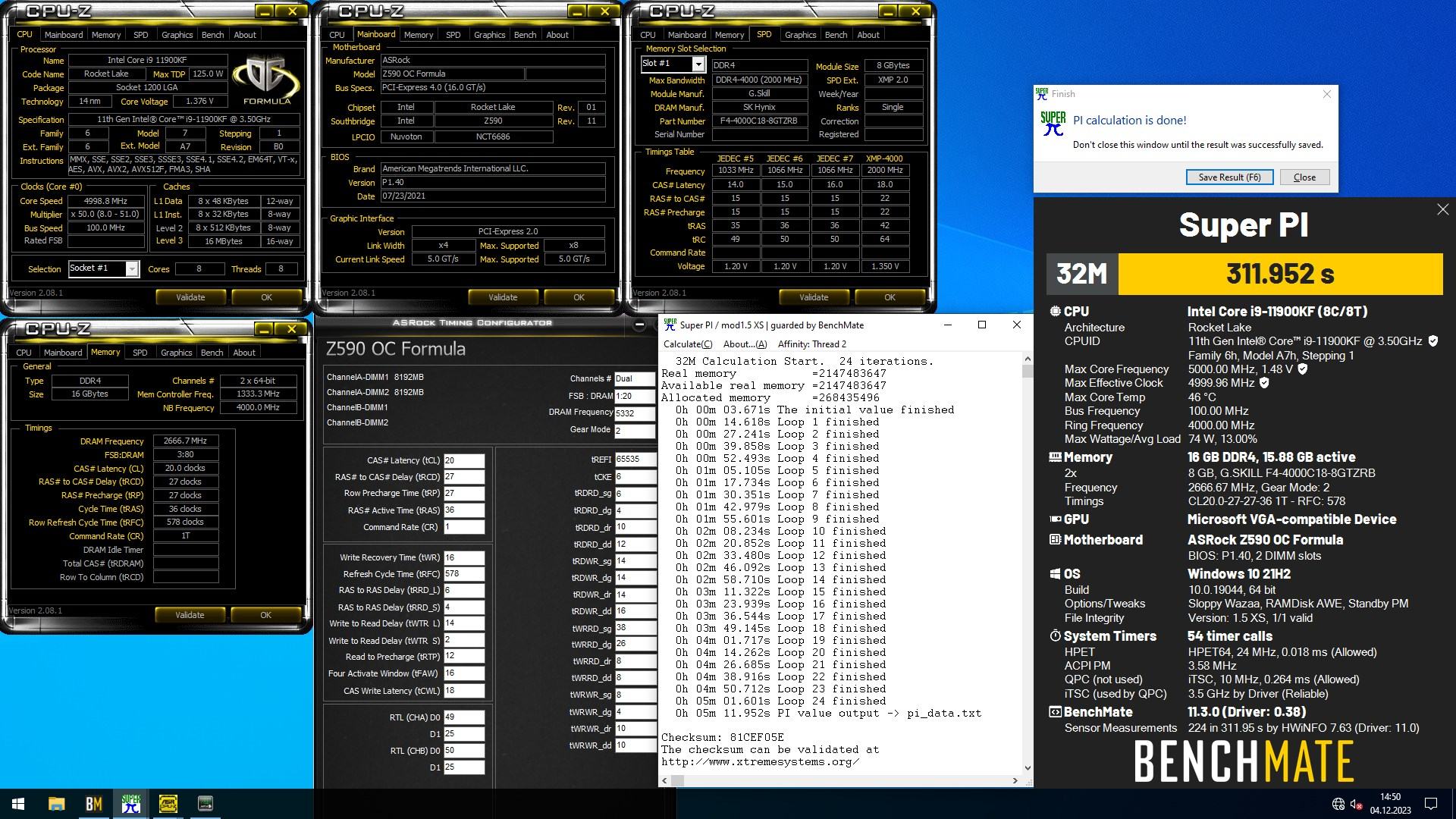Click Save Result (F6) button

pos(1229,177)
